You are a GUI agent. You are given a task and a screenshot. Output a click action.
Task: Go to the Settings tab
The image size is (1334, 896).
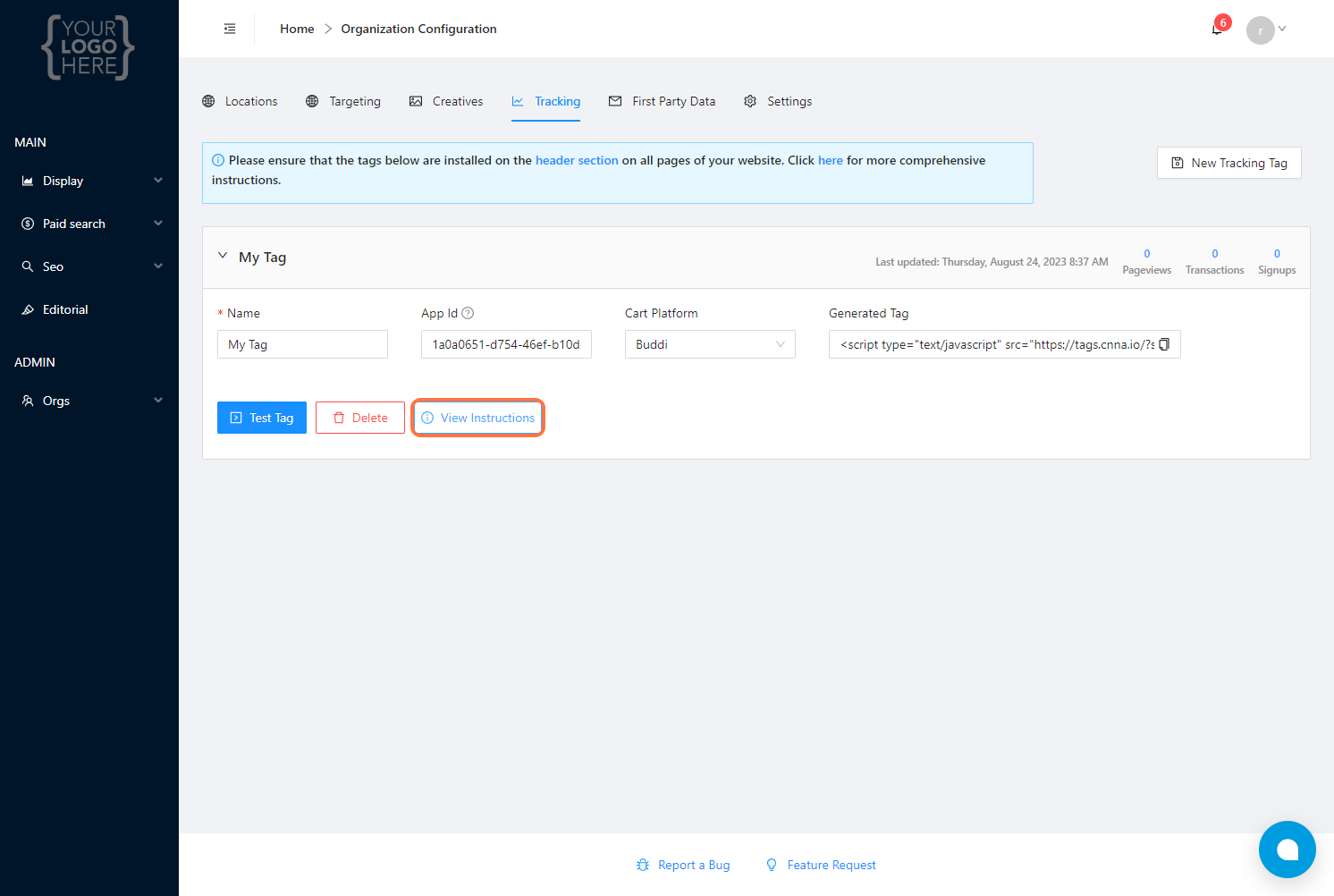pyautogui.click(x=778, y=101)
